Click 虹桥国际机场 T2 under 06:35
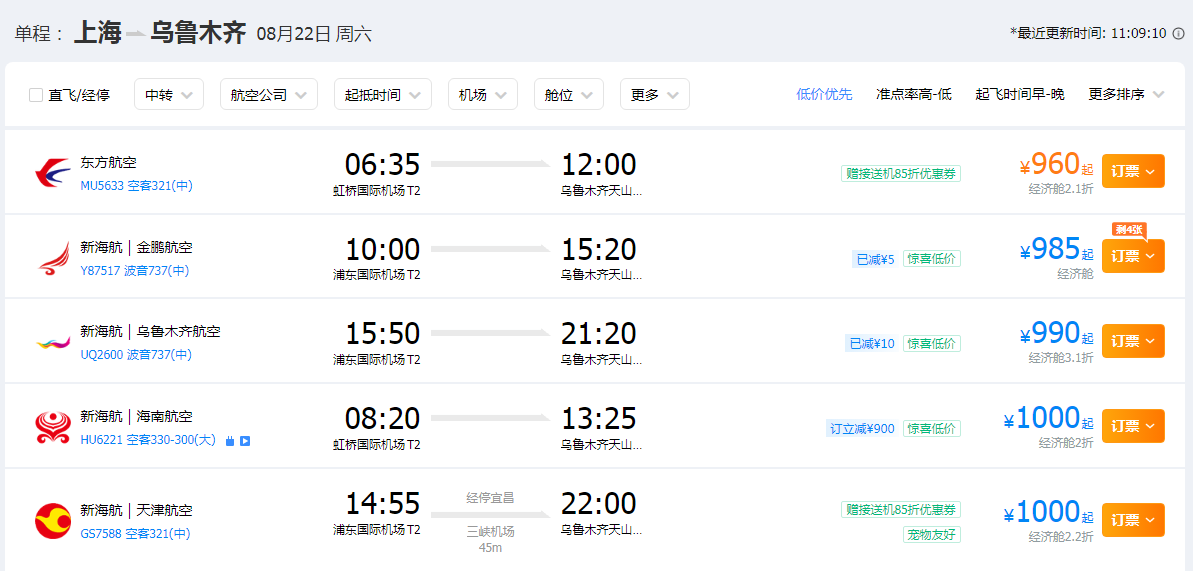 [377, 190]
